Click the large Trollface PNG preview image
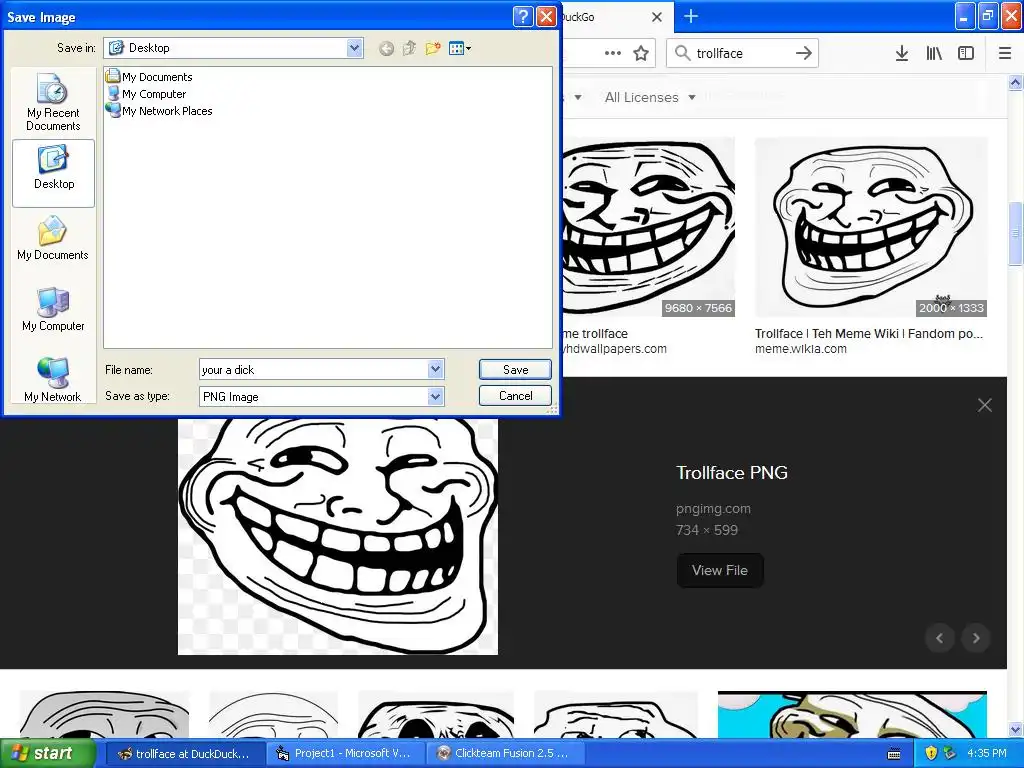The image size is (1024, 768). point(338,536)
